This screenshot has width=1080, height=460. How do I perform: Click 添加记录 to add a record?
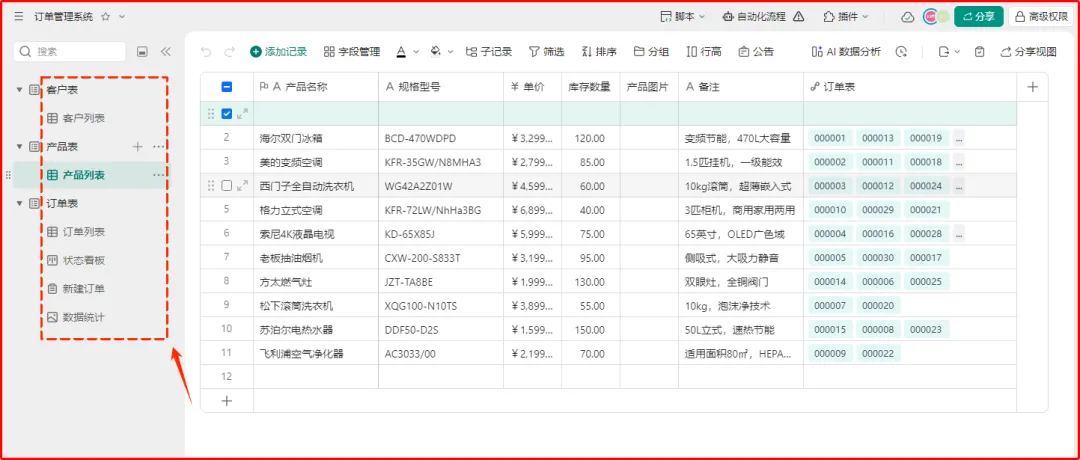(278, 52)
